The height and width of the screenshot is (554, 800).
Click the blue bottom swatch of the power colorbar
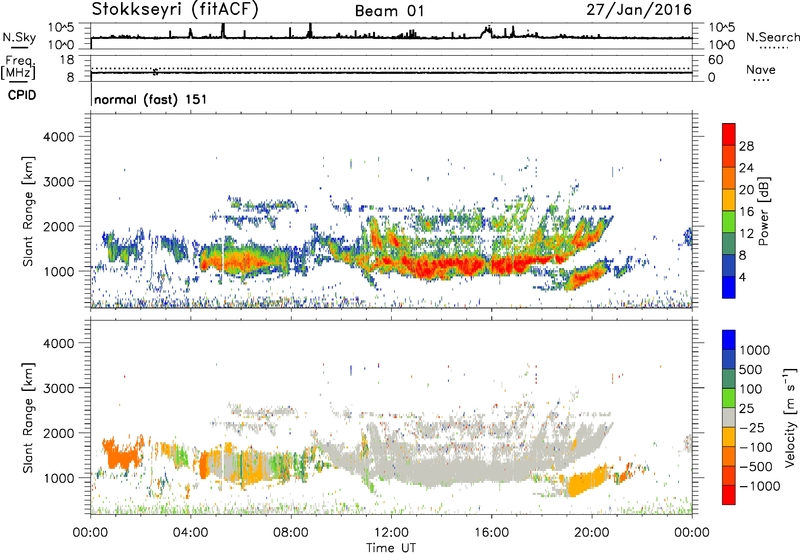(729, 287)
